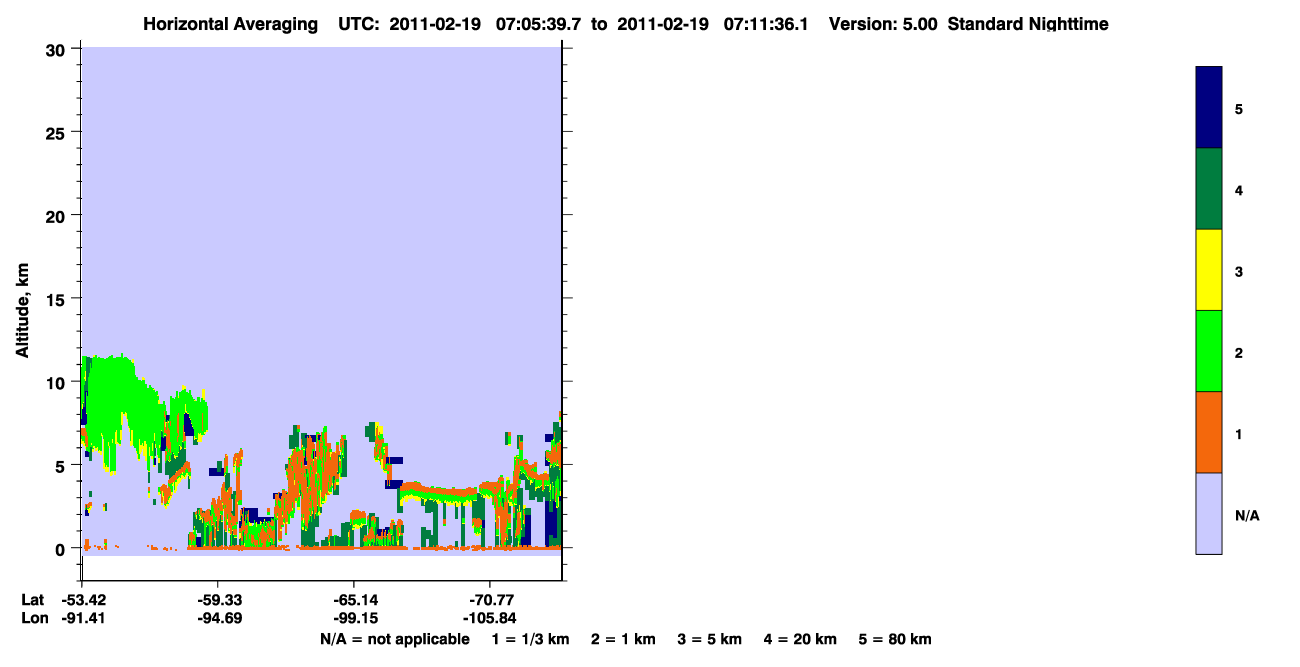
Task: Click the start time '07:05:39.7' in title
Action: click(x=537, y=24)
